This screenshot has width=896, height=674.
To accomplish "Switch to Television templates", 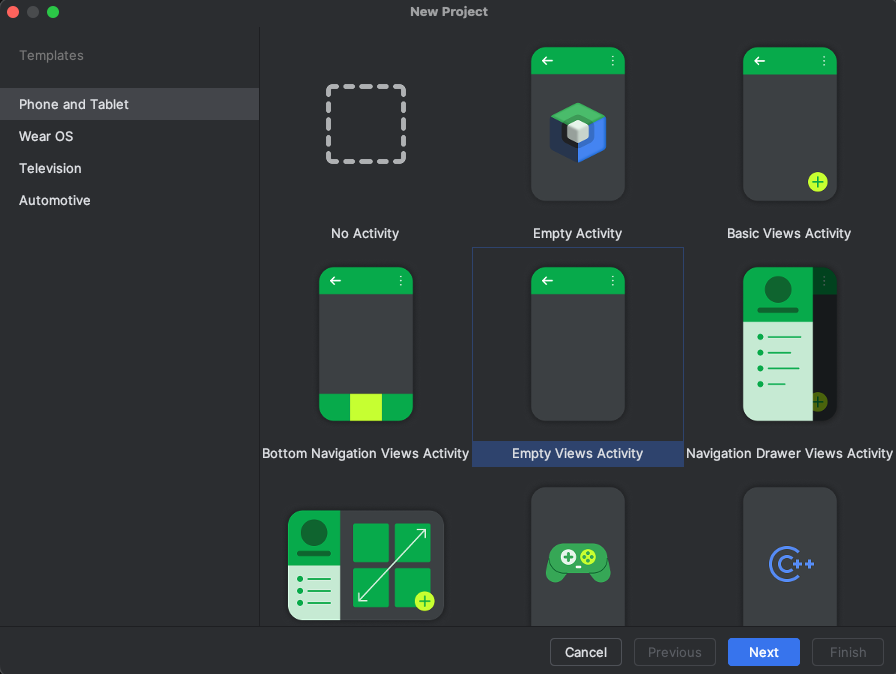I will [130, 168].
